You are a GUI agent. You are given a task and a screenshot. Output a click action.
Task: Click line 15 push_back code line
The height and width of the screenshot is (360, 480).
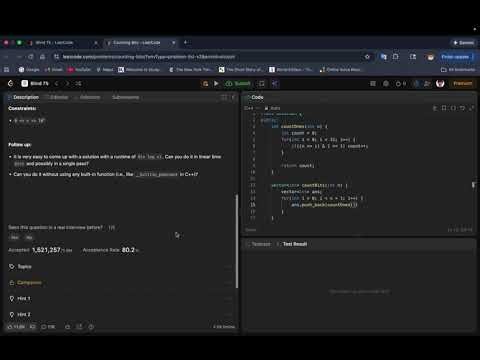pos(324,205)
